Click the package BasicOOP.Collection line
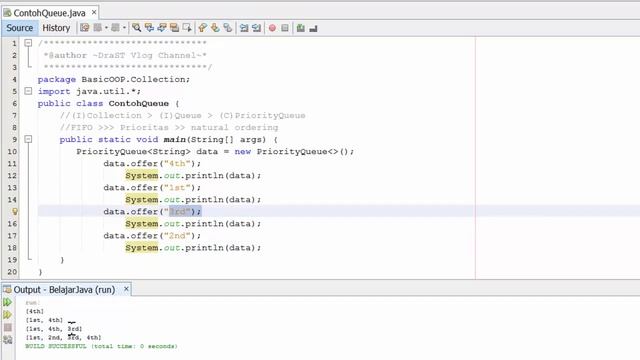Image resolution: width=640 pixels, height=360 pixels. [114, 79]
